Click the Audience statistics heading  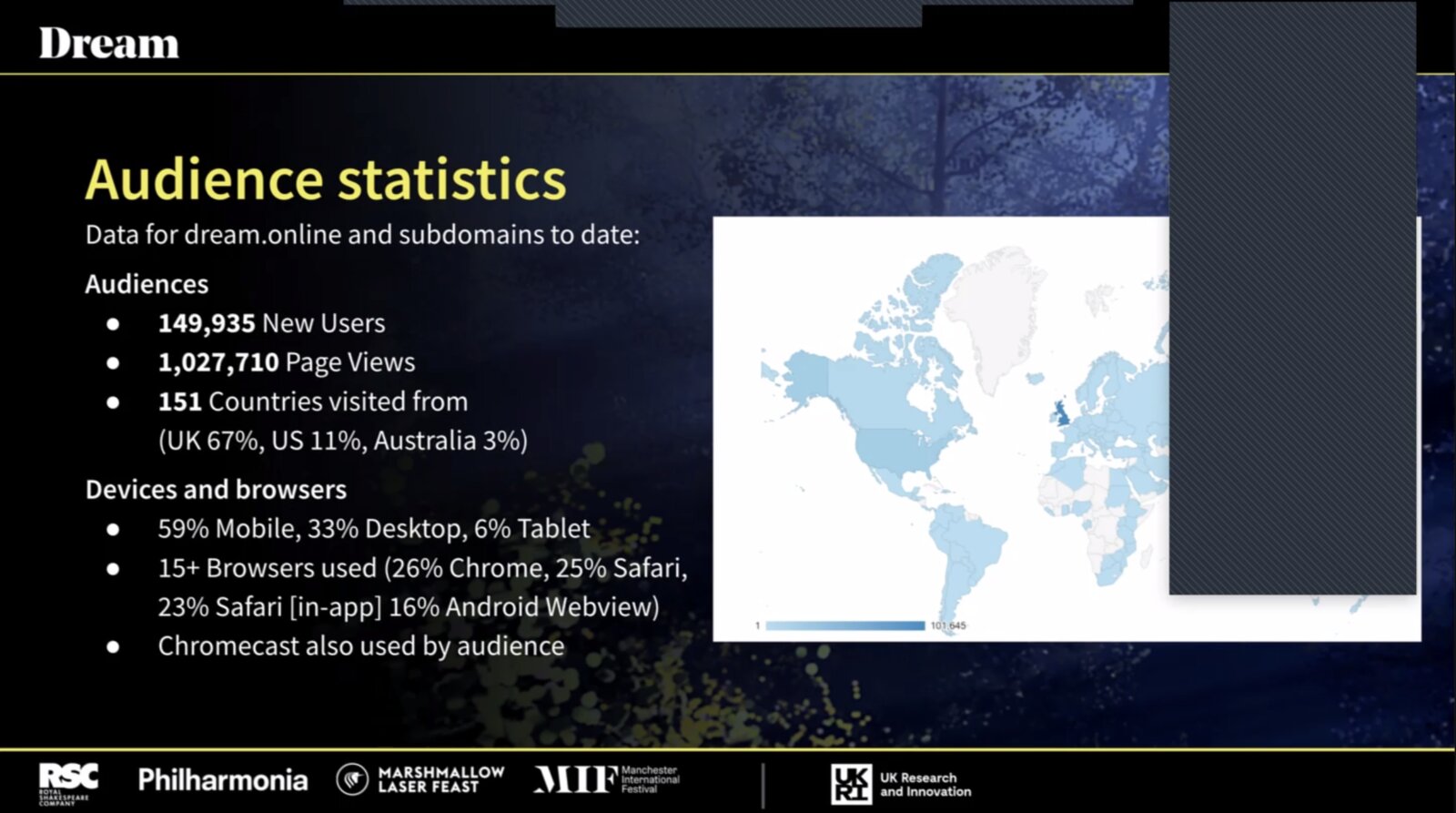[326, 179]
